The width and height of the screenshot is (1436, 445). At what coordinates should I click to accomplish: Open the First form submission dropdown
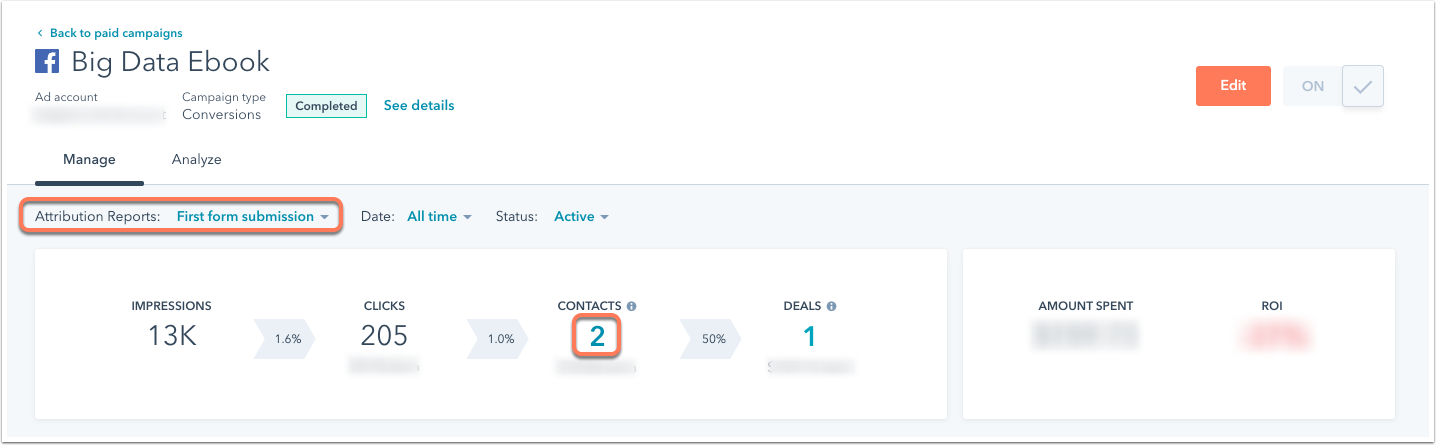[252, 216]
